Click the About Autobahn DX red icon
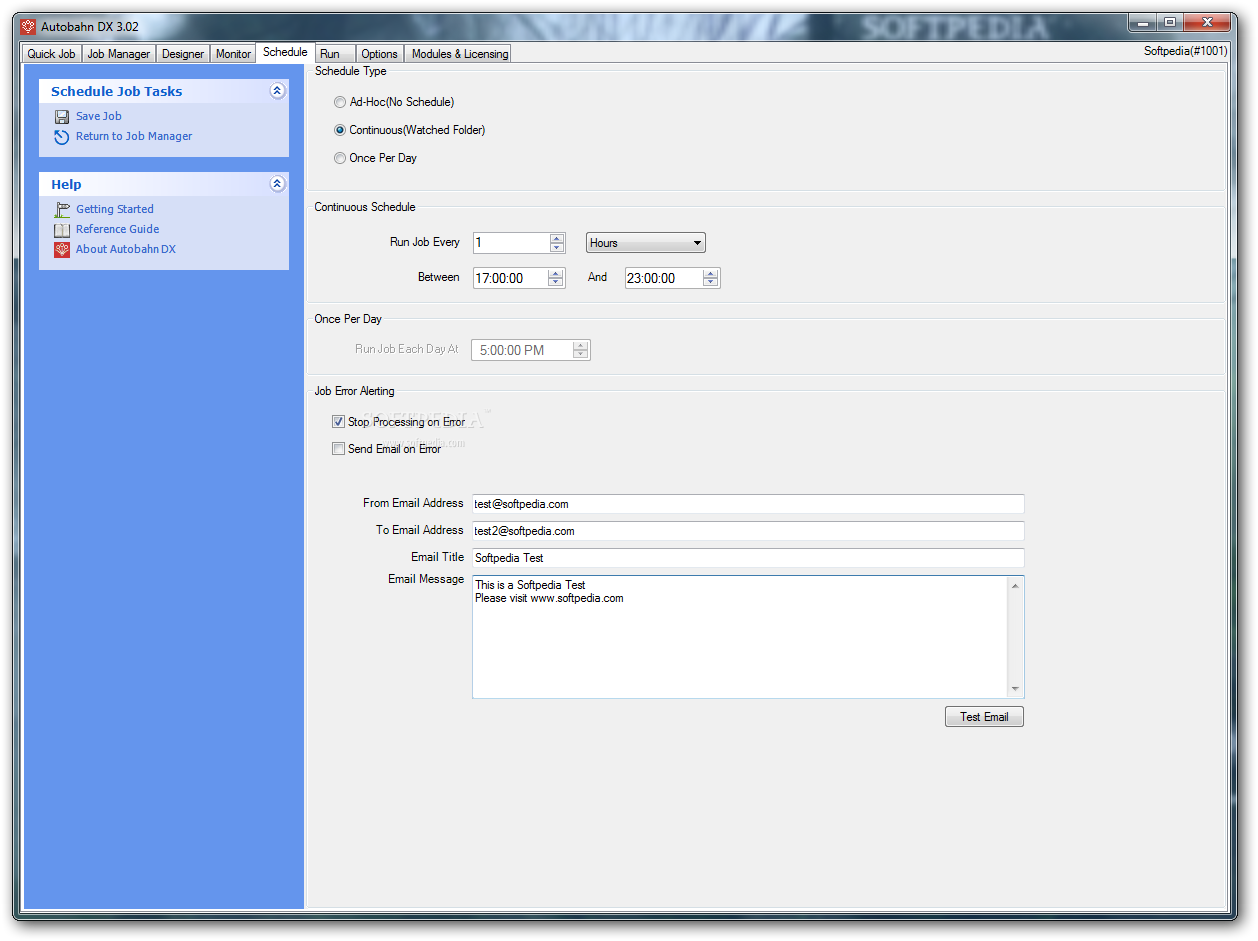Image resolution: width=1258 pixels, height=941 pixels. [62, 250]
